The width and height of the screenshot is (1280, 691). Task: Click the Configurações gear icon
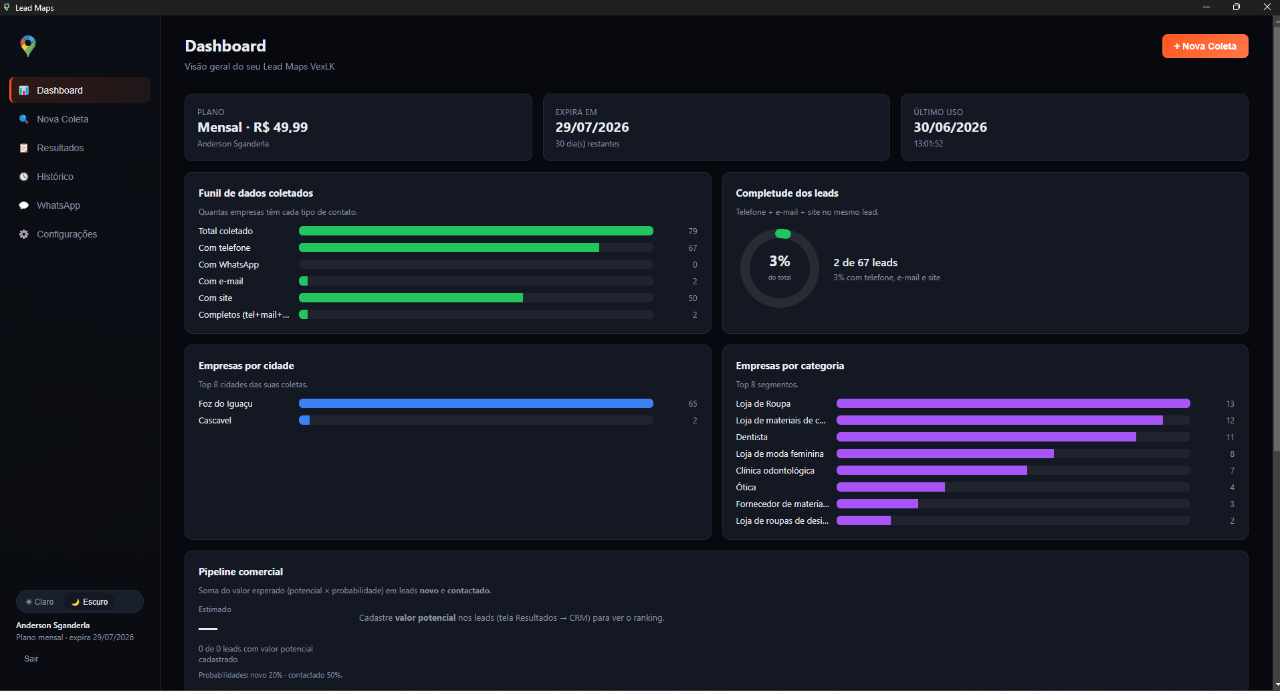pos(24,234)
